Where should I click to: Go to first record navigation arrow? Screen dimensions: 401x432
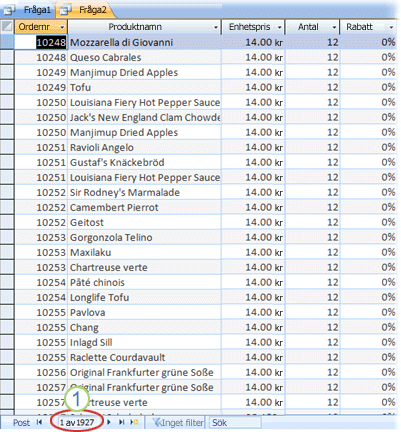click(40, 422)
